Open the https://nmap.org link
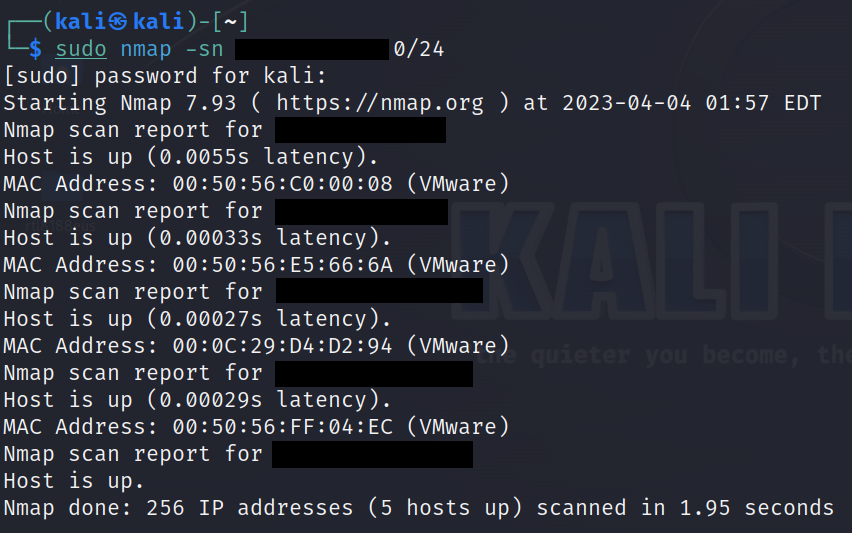This screenshot has width=852, height=533. pos(380,103)
